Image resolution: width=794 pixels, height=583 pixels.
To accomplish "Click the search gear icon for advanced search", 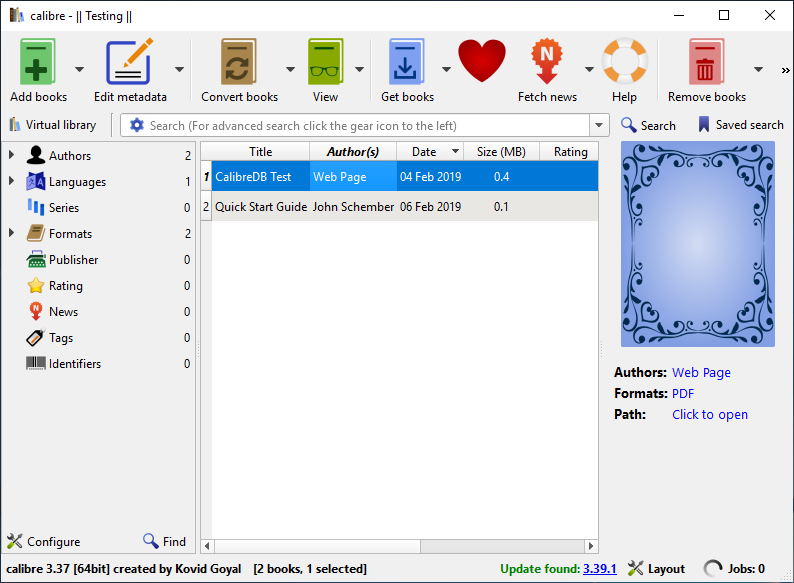I will (x=137, y=125).
